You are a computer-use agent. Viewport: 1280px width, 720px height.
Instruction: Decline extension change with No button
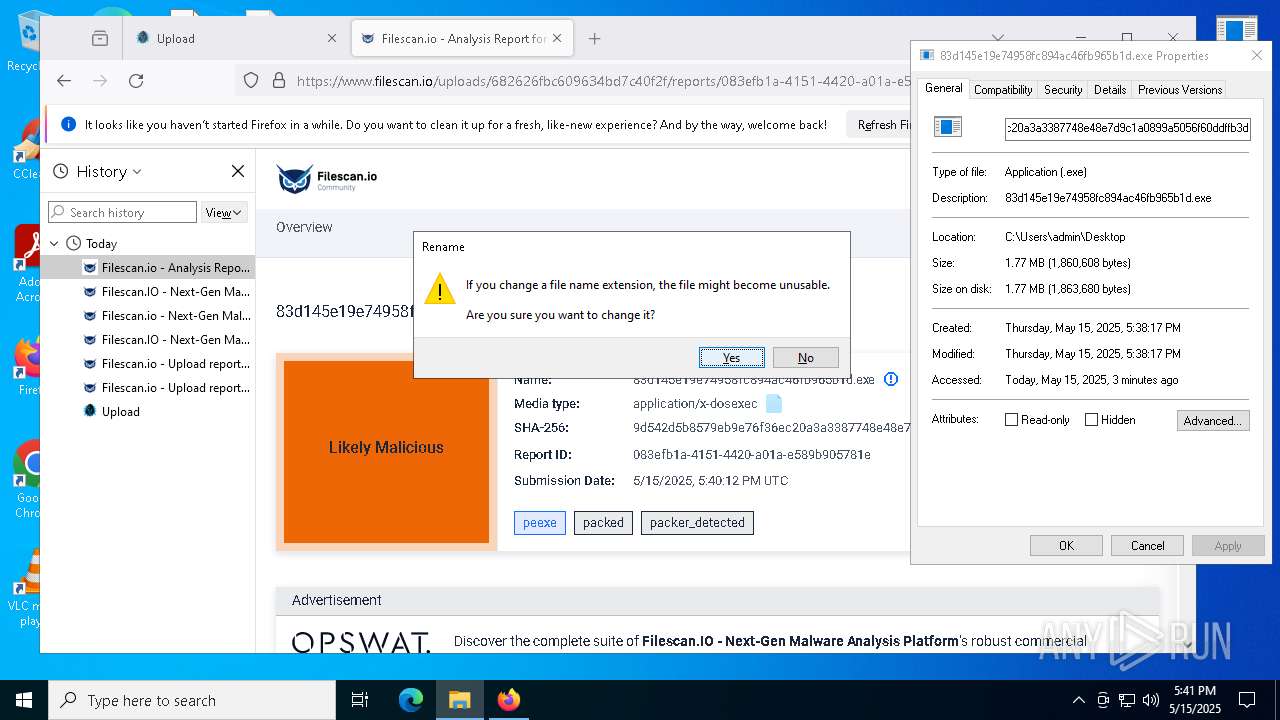pyautogui.click(x=806, y=358)
